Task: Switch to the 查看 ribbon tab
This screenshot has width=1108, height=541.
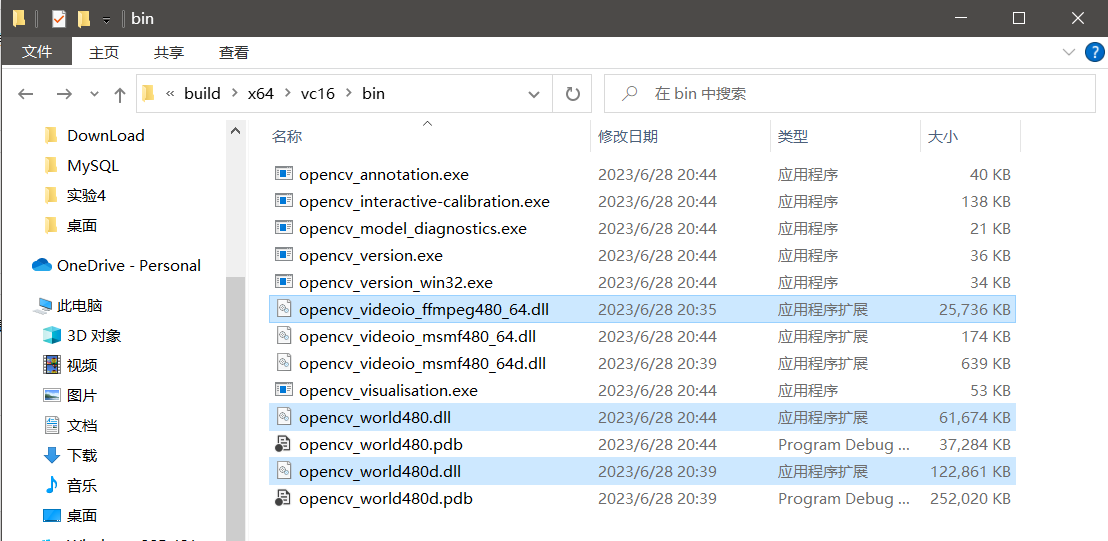Action: tap(233, 52)
